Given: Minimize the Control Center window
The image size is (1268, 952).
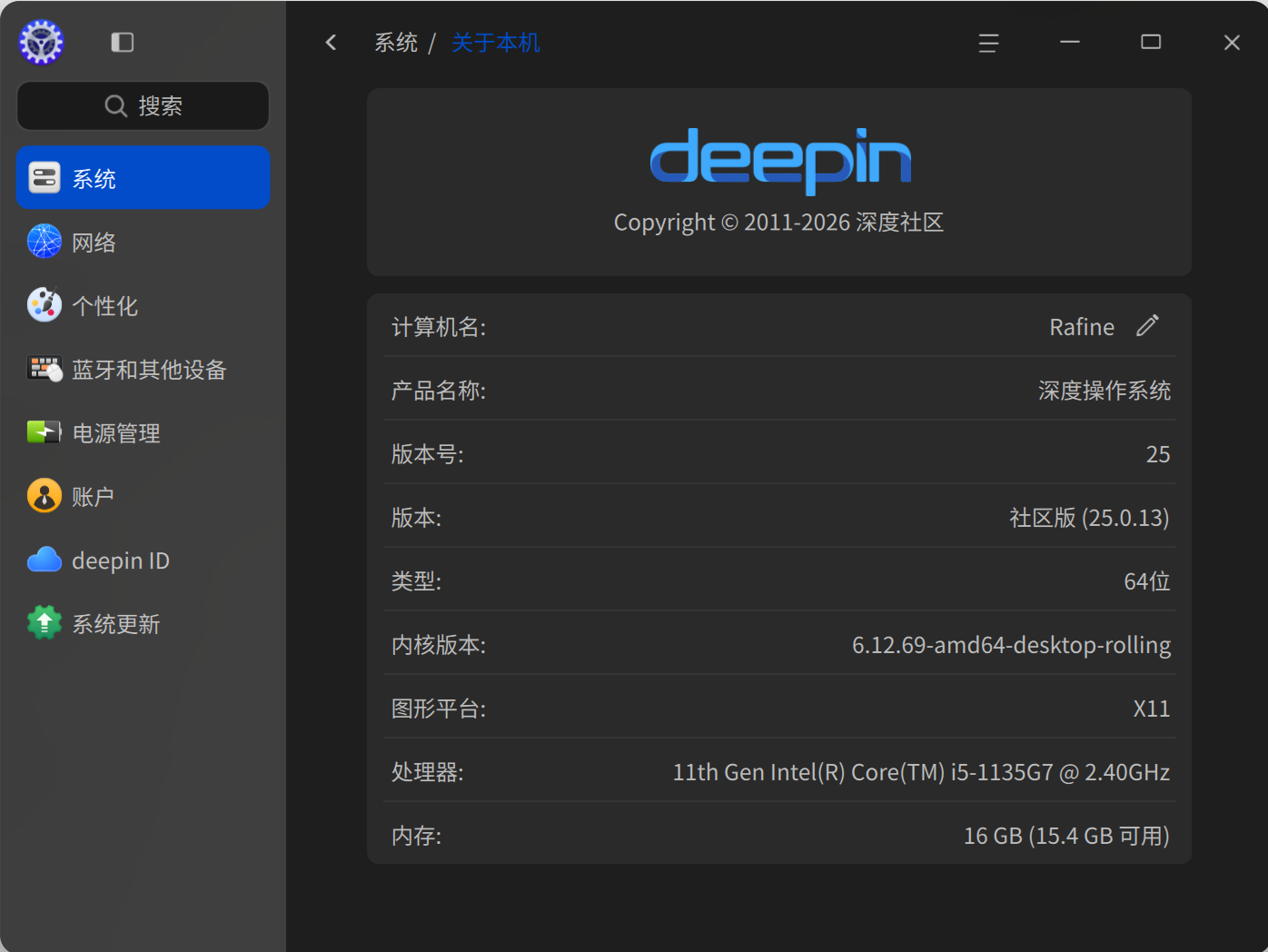Looking at the screenshot, I should [1070, 43].
